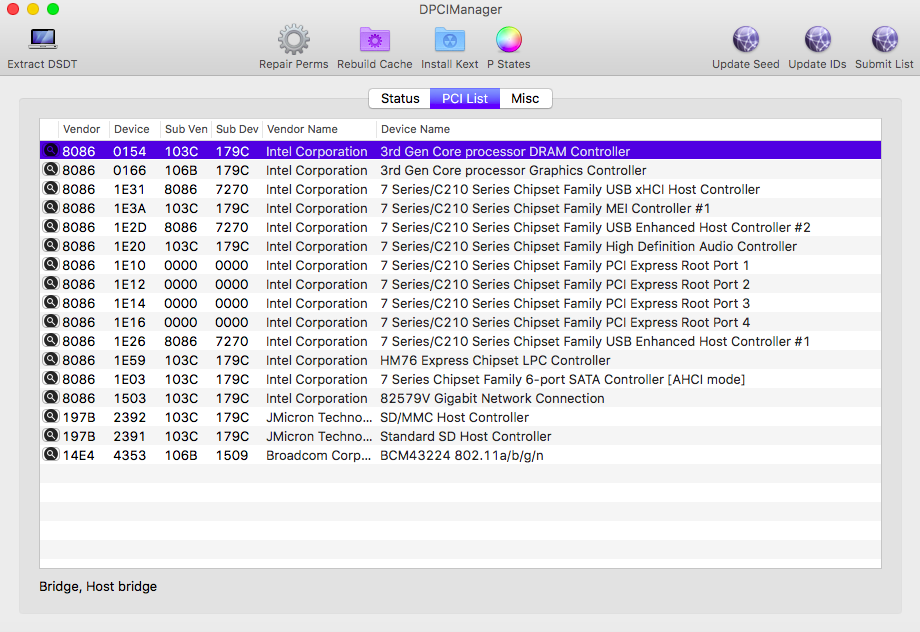Click the Rebuild Cache folder icon
This screenshot has height=632, width=920.
(374, 40)
